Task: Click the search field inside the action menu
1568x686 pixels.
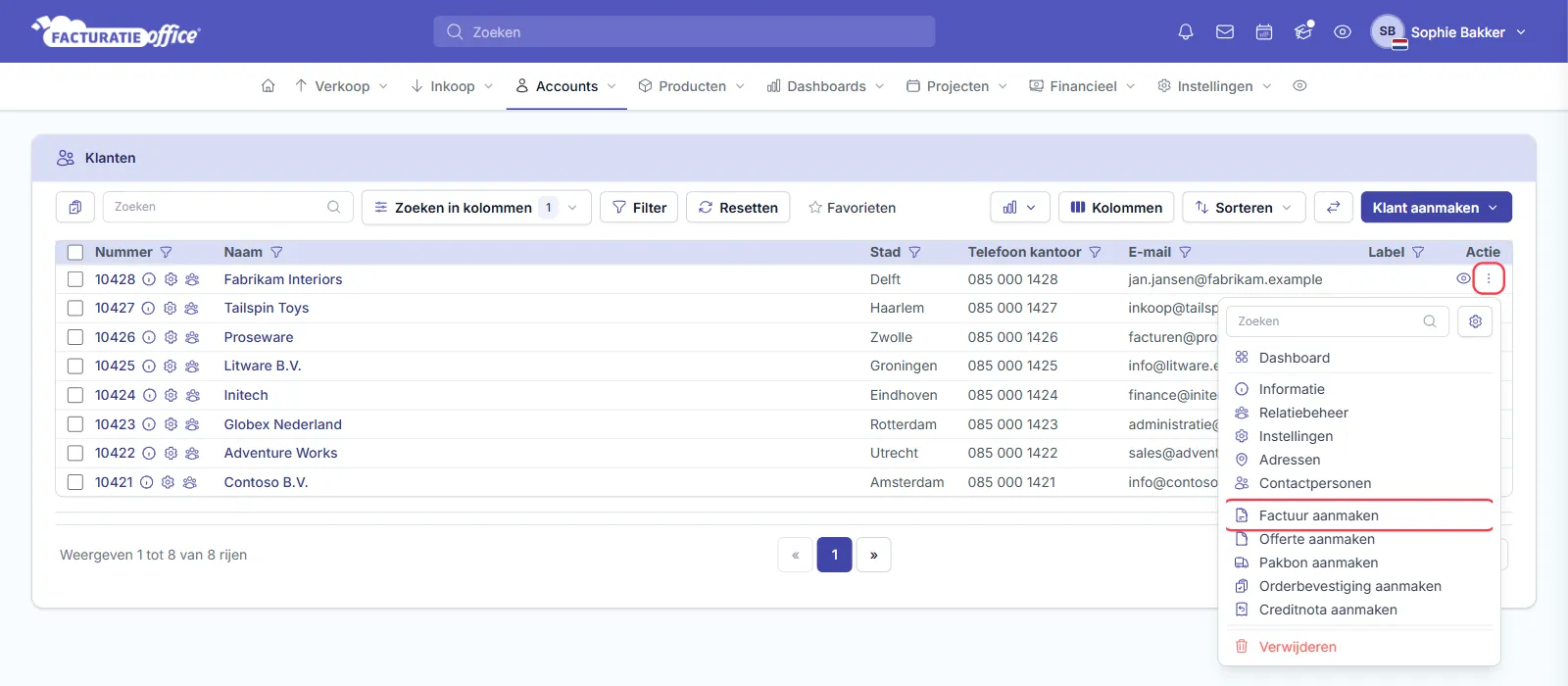Action: 1338,321
